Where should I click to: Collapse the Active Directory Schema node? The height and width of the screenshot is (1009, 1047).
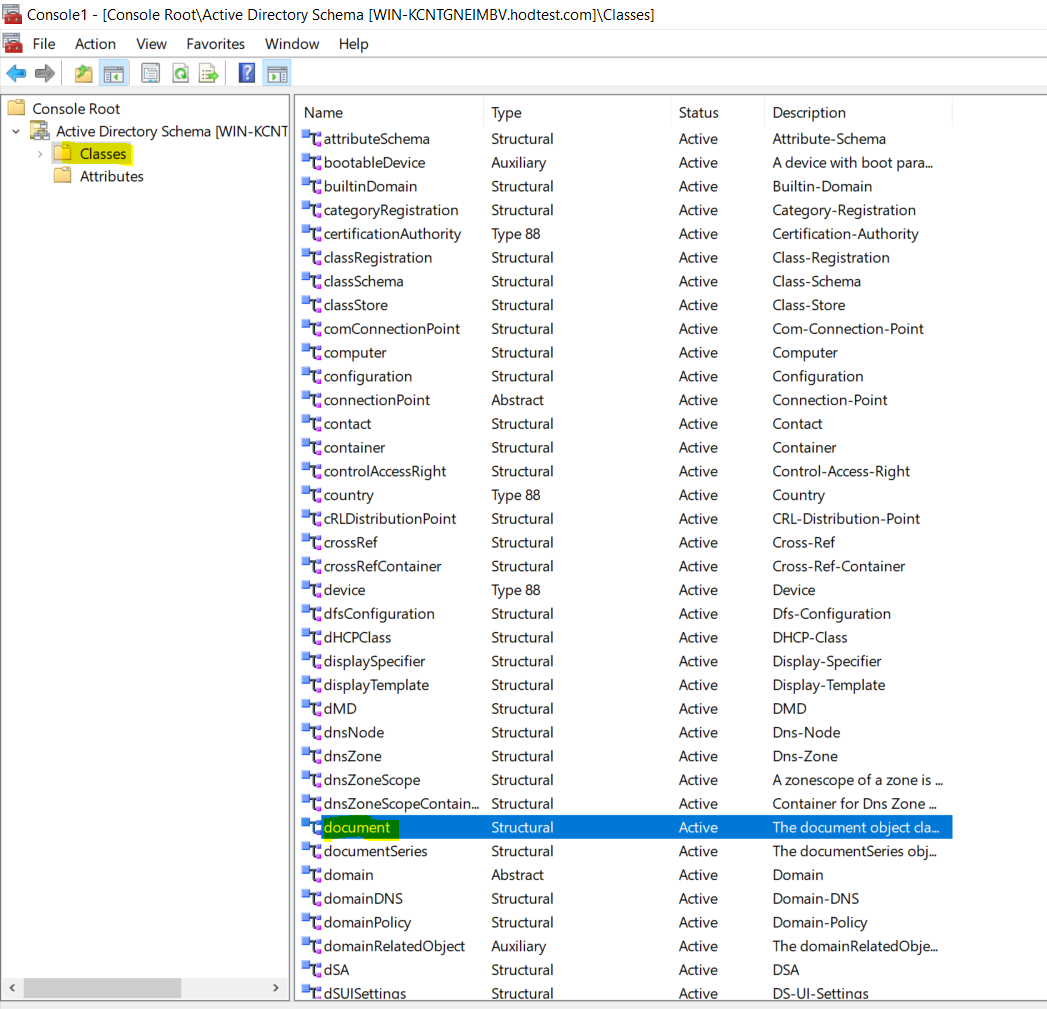[15, 130]
